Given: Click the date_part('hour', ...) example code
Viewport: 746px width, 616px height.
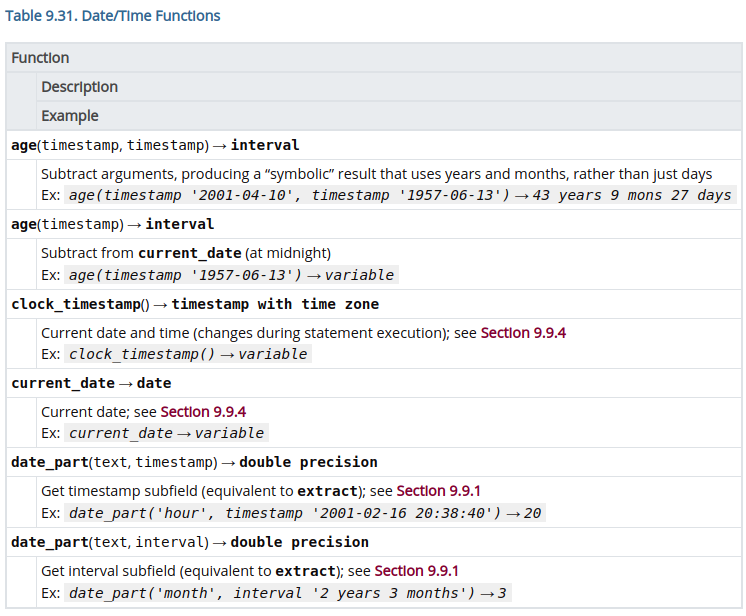Looking at the screenshot, I should pos(305,513).
